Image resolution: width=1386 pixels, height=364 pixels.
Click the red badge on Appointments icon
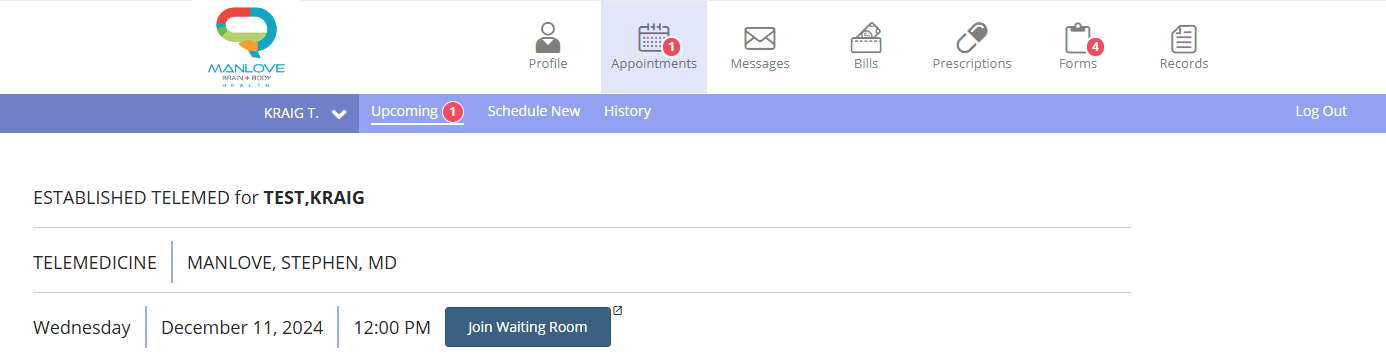point(671,46)
